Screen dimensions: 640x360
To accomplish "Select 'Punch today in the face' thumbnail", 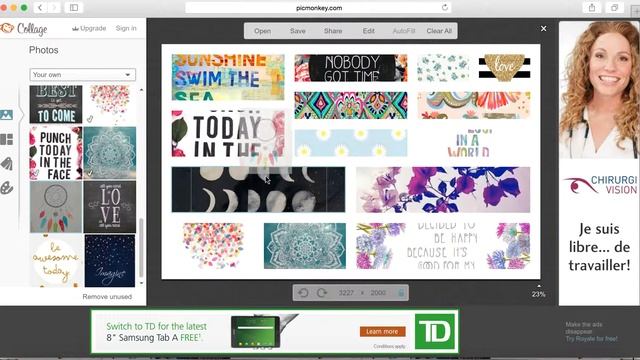I will 56,153.
